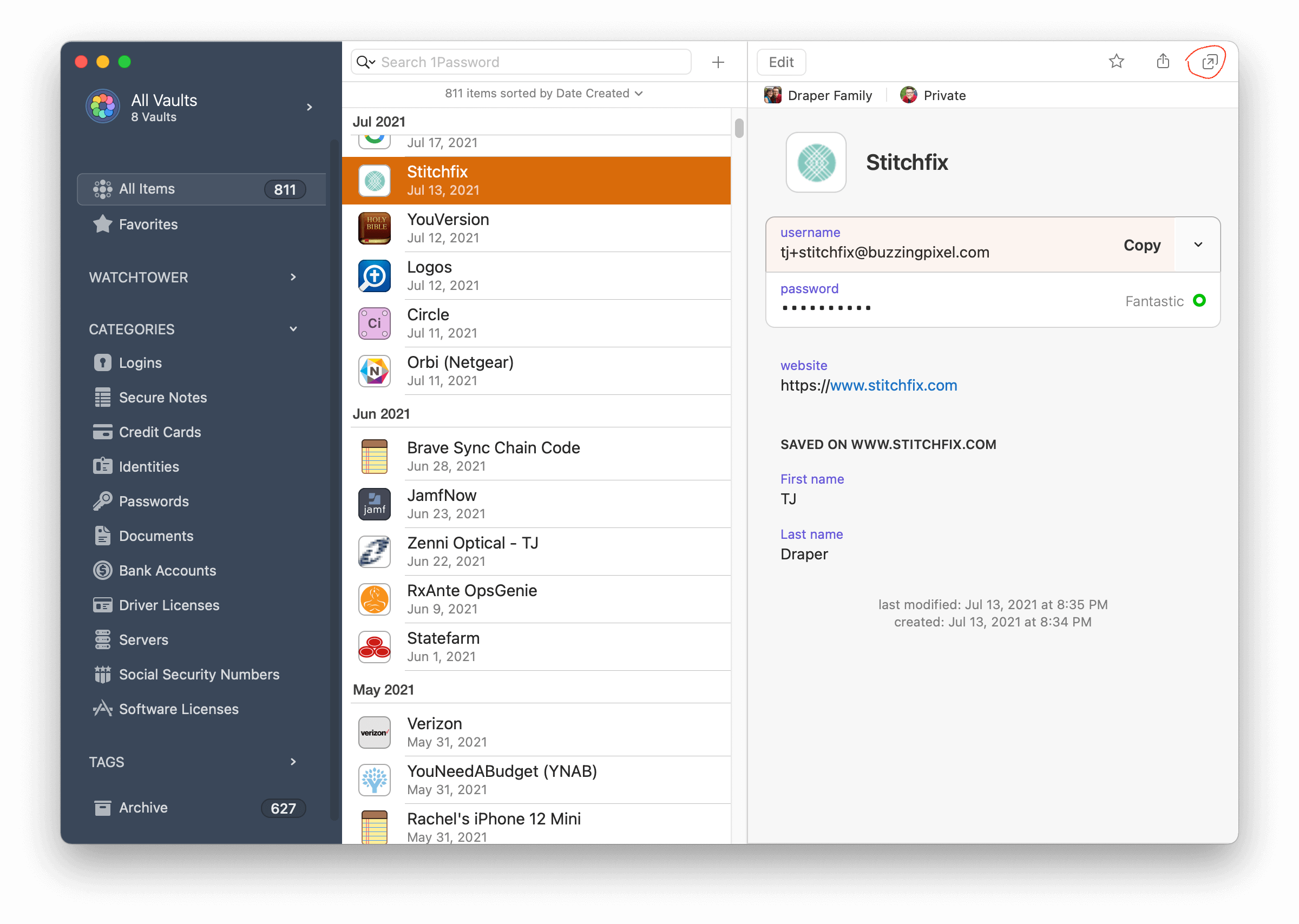Open the www.stitchfix.com website link
The image size is (1299, 924).
click(x=893, y=385)
